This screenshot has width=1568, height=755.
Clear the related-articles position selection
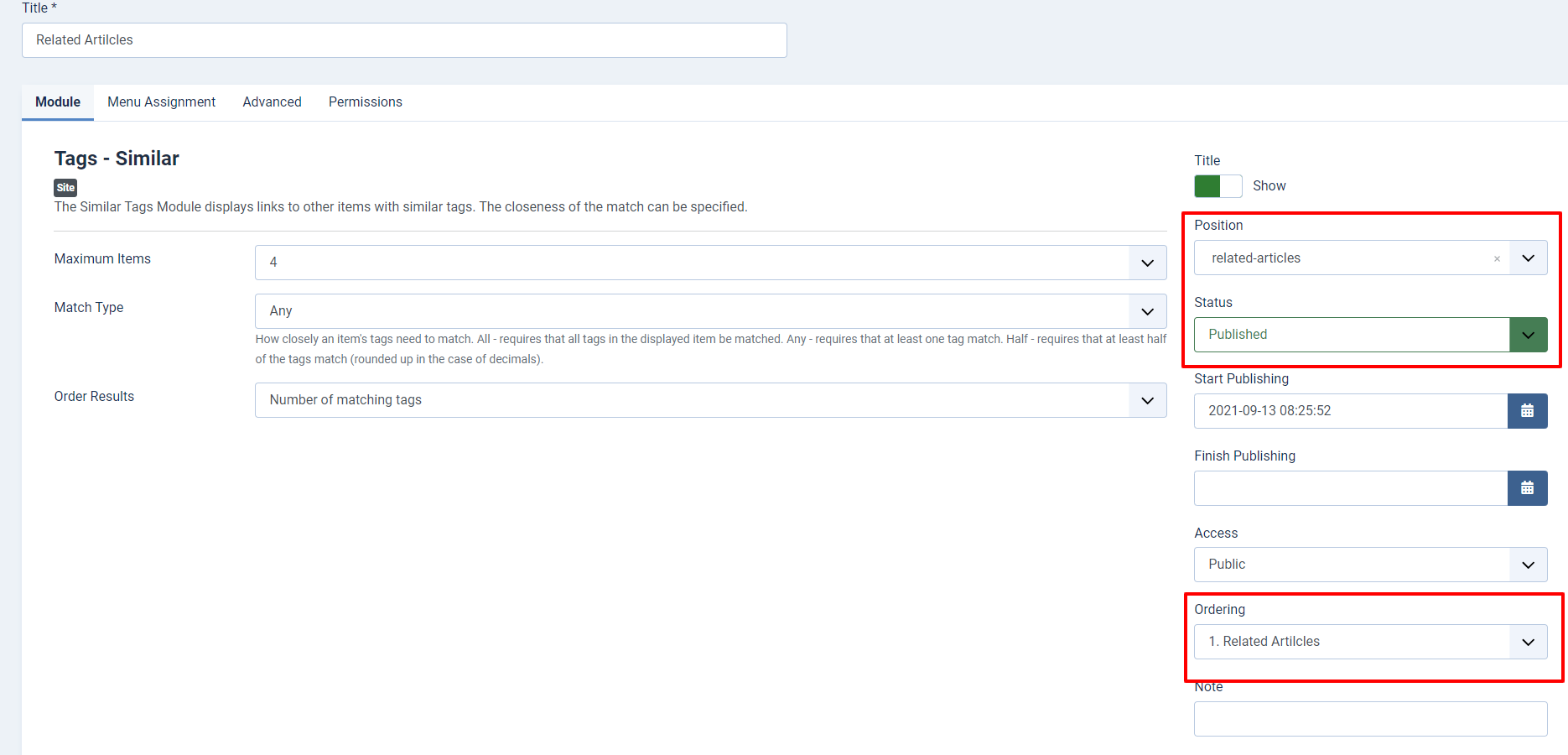click(x=1497, y=259)
